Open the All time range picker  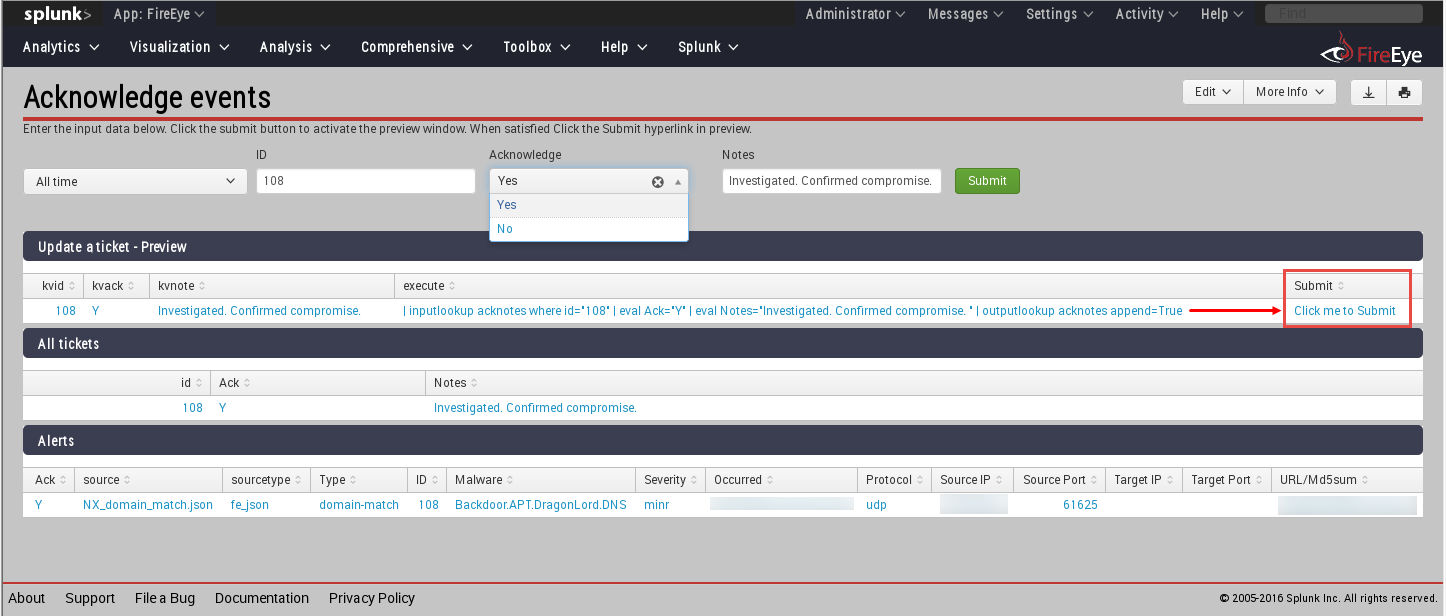135,181
